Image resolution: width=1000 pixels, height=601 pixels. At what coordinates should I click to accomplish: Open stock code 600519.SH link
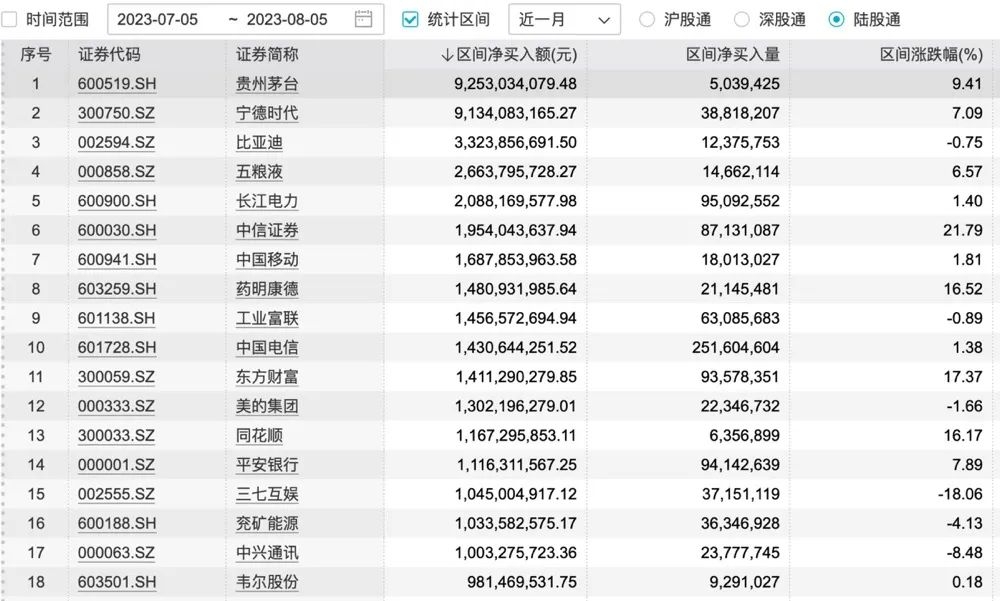pyautogui.click(x=117, y=84)
